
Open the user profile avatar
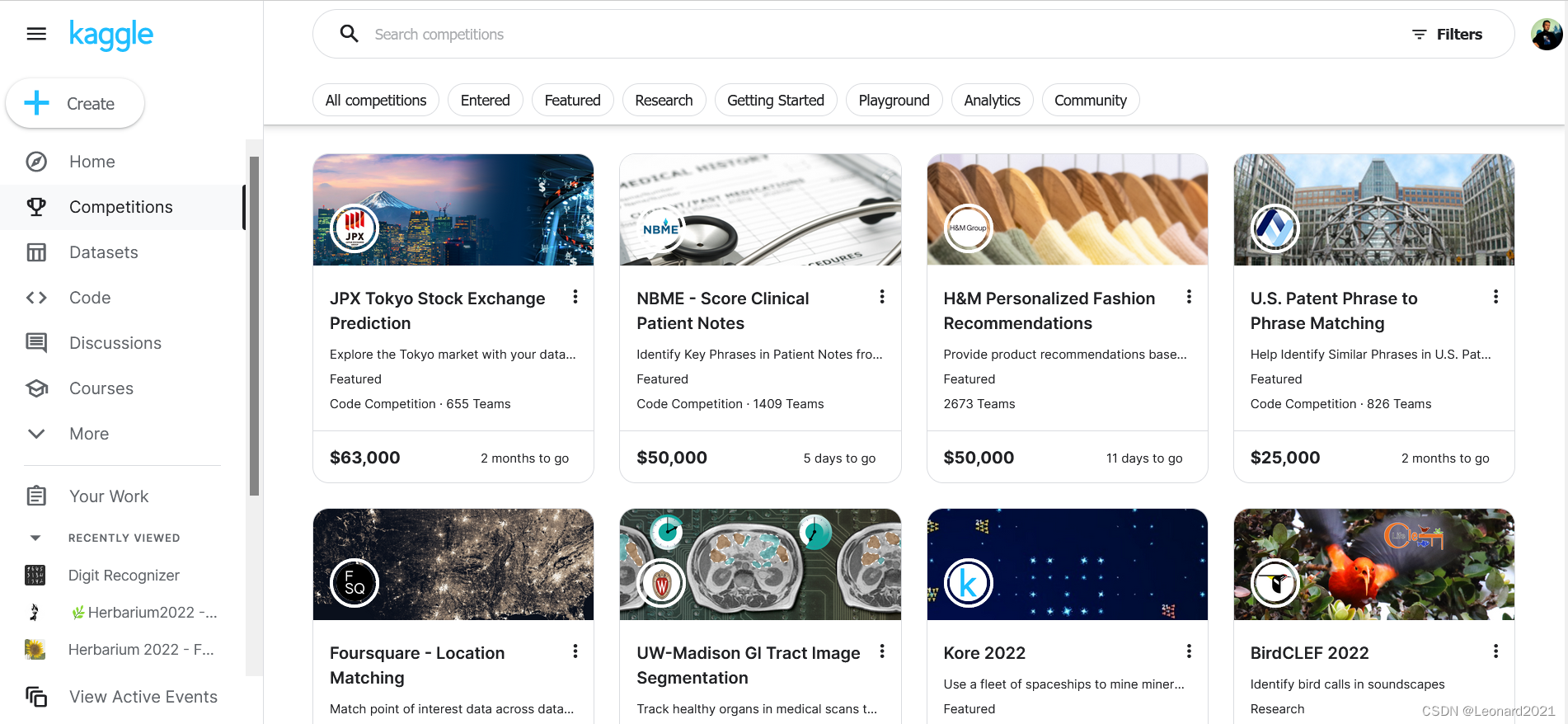(1546, 34)
